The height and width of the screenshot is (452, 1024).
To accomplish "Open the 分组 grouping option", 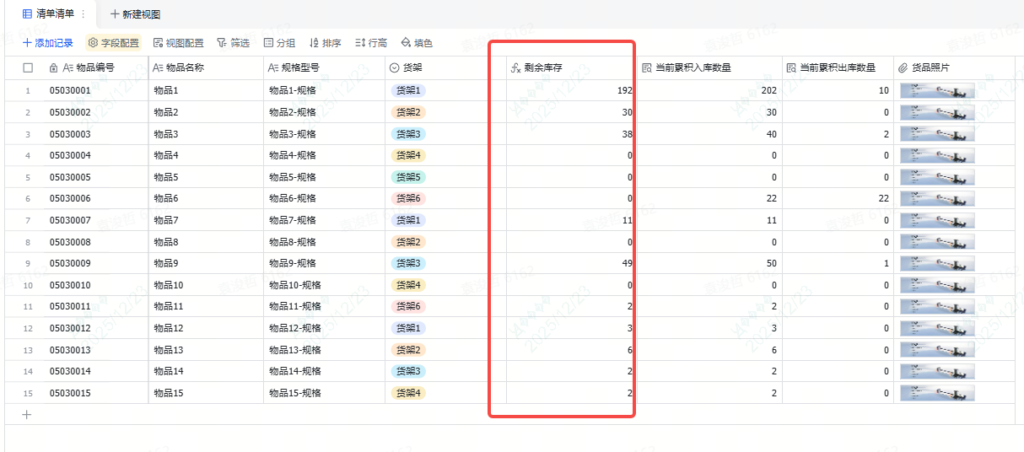I will click(279, 43).
